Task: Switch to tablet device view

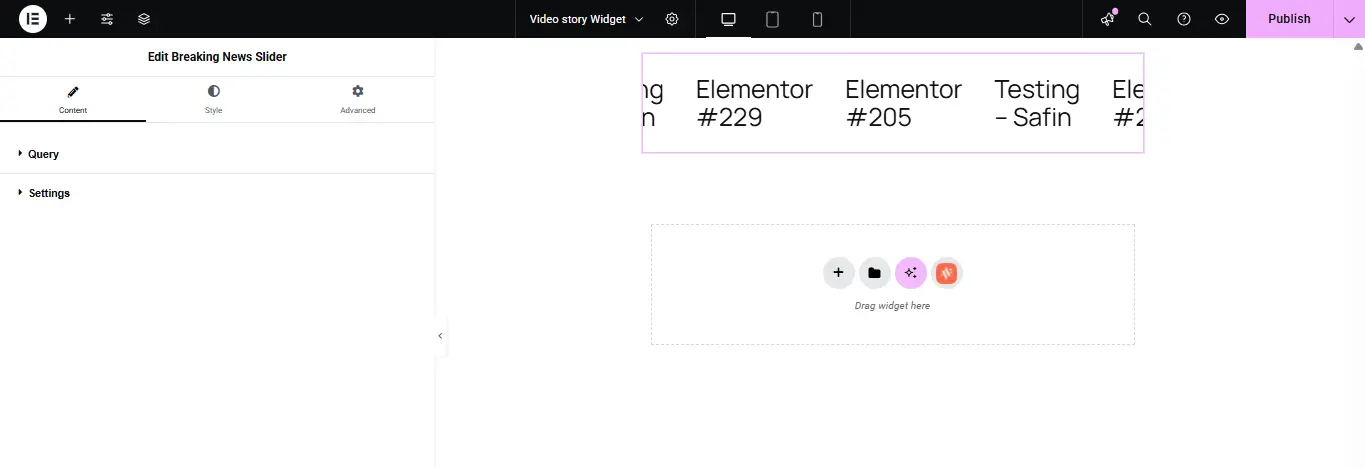Action: click(x=773, y=19)
